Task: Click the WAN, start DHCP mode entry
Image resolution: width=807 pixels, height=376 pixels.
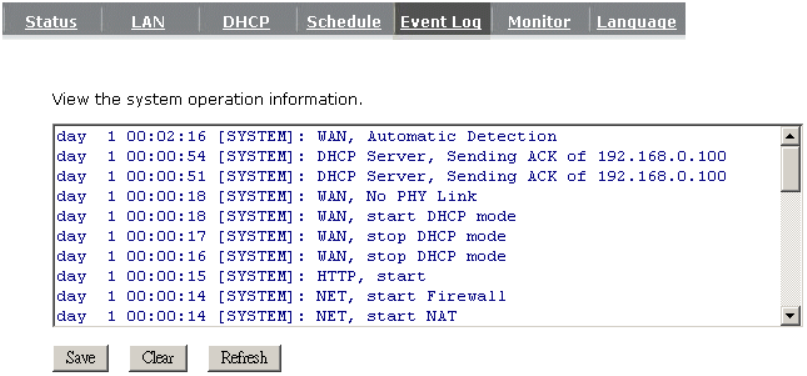Action: pos(286,216)
